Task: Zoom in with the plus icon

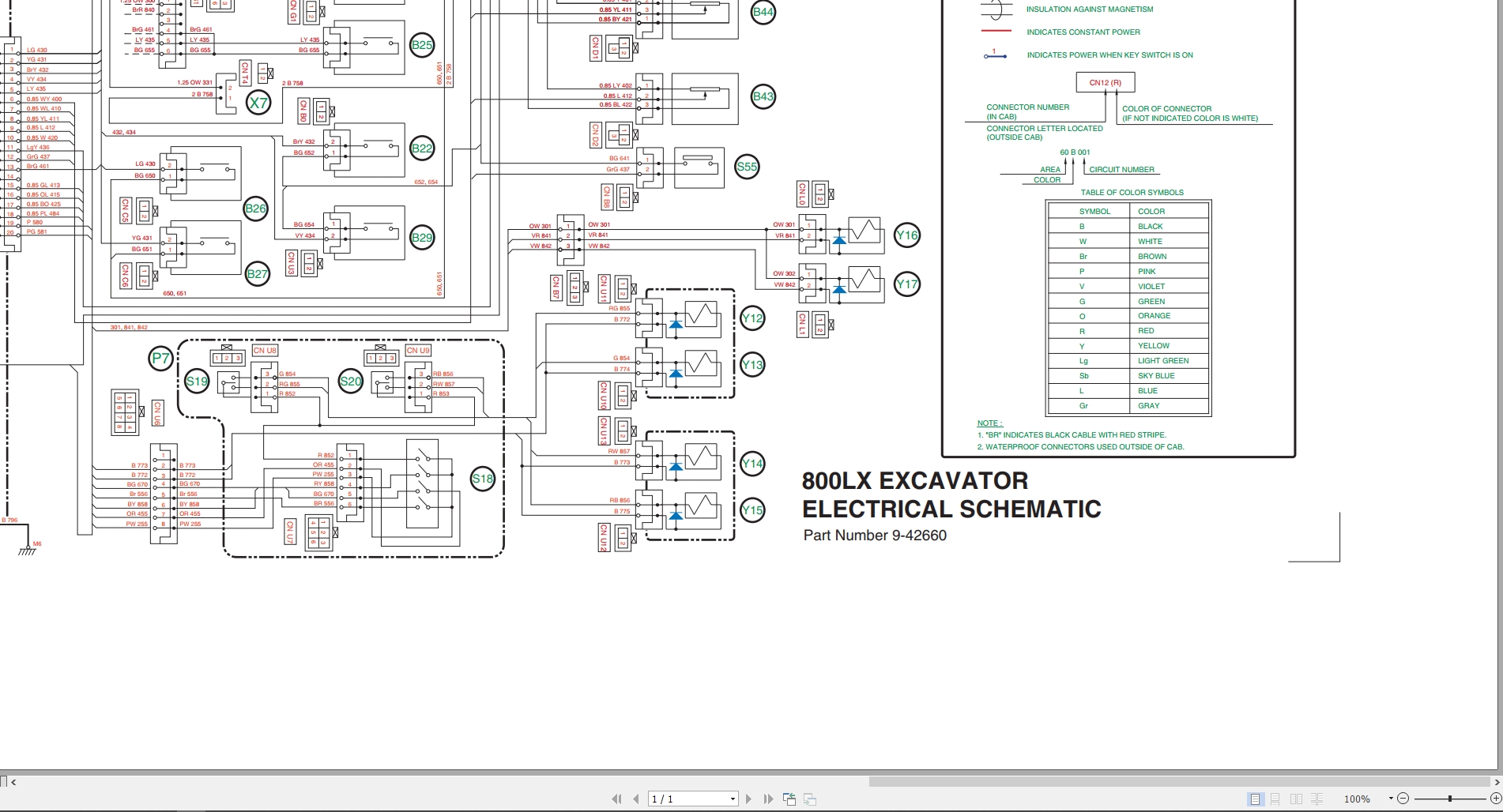Action: (1495, 799)
